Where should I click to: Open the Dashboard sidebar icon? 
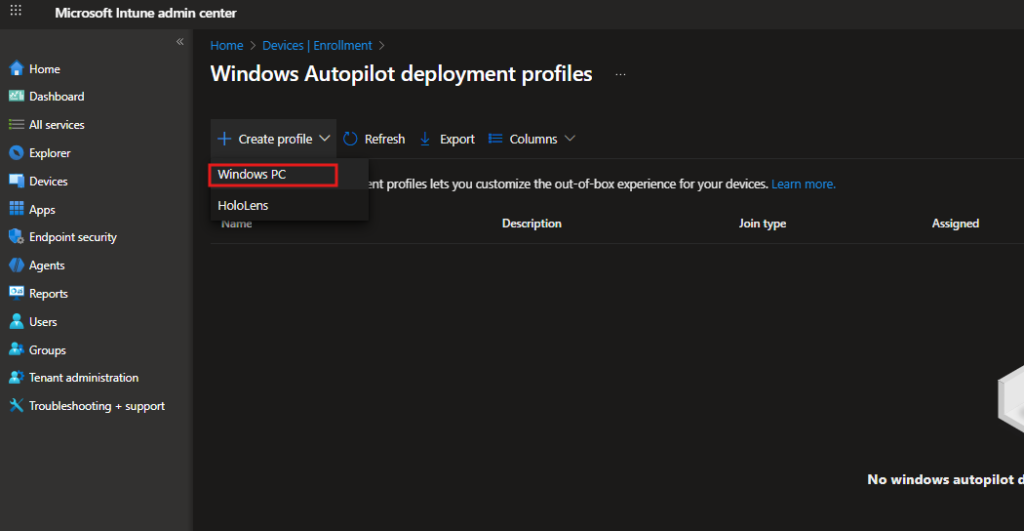[x=16, y=97]
